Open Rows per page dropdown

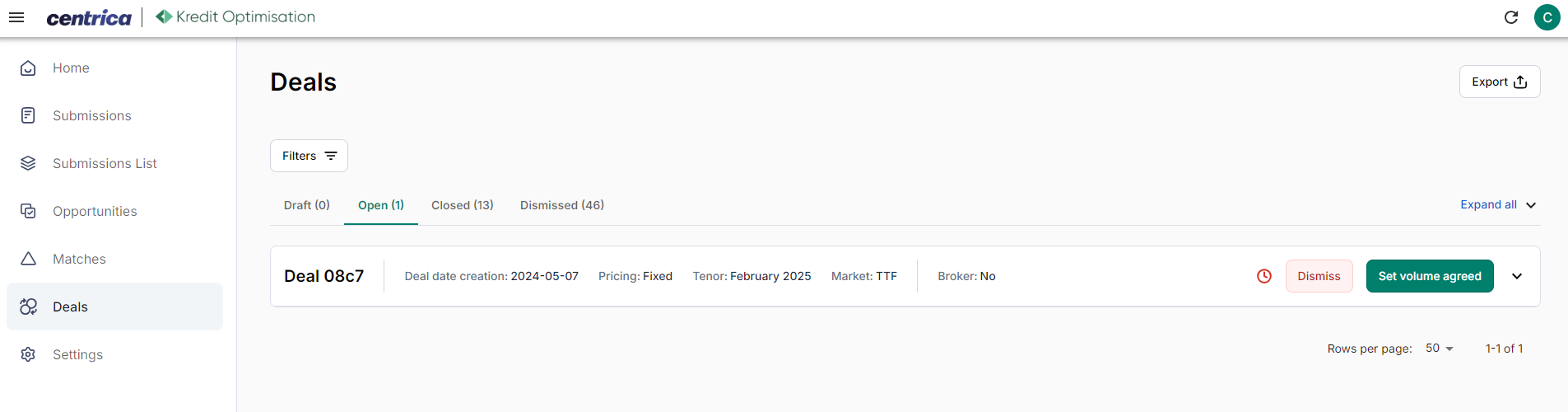1440,349
